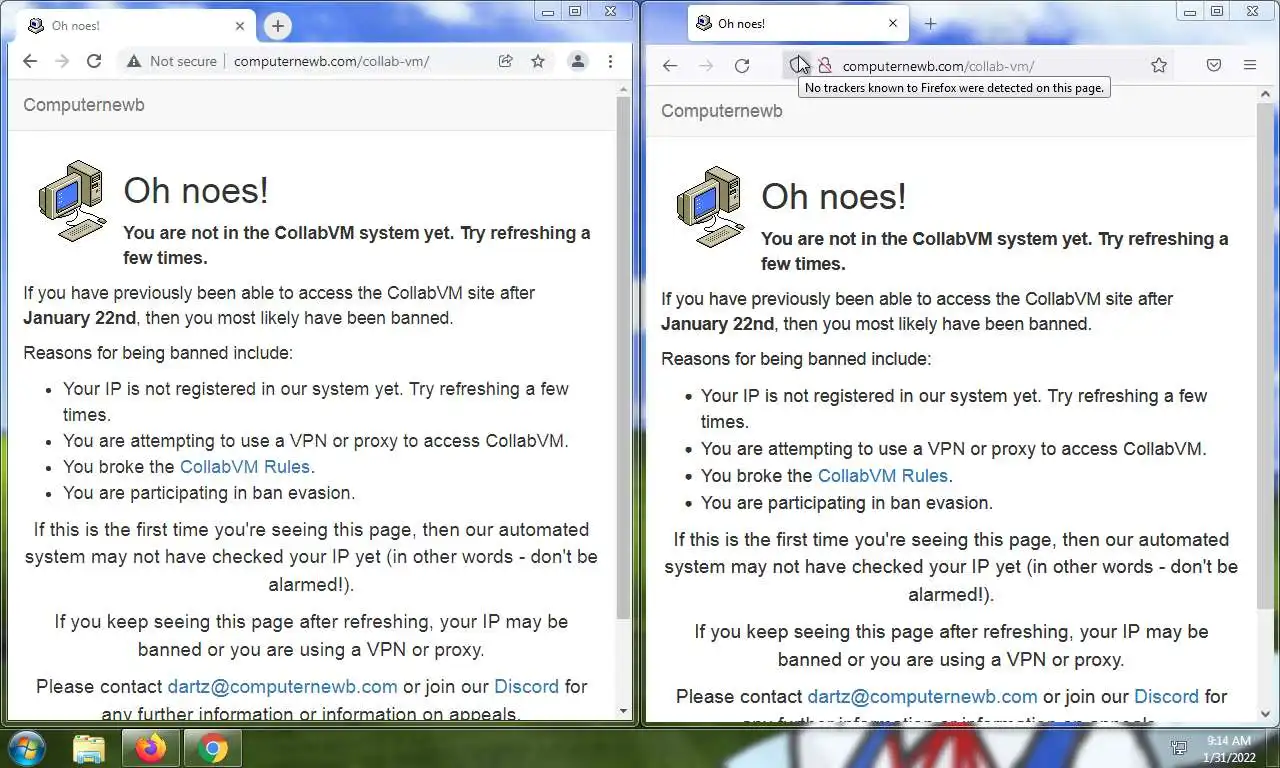Image resolution: width=1280 pixels, height=768 pixels.
Task: Click dartz@computernewb.com email in Firefox window
Action: 922,696
